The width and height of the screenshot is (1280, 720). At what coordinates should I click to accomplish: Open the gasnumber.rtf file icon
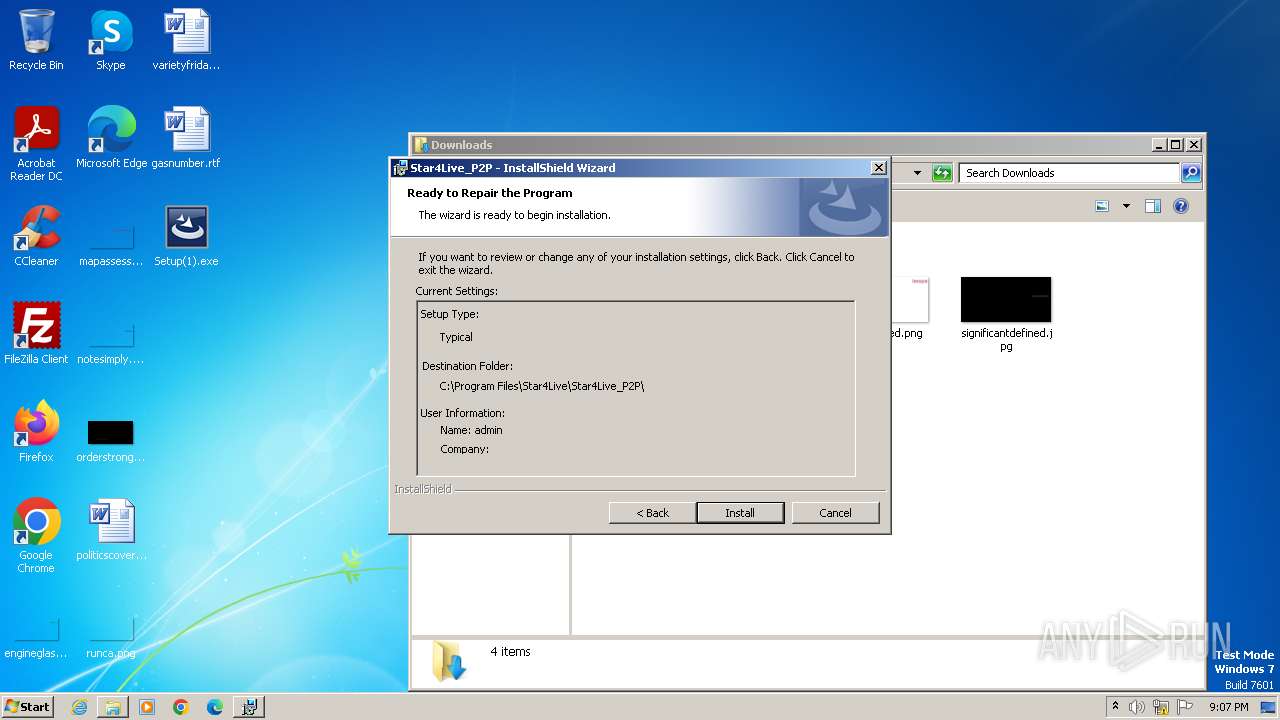[186, 138]
